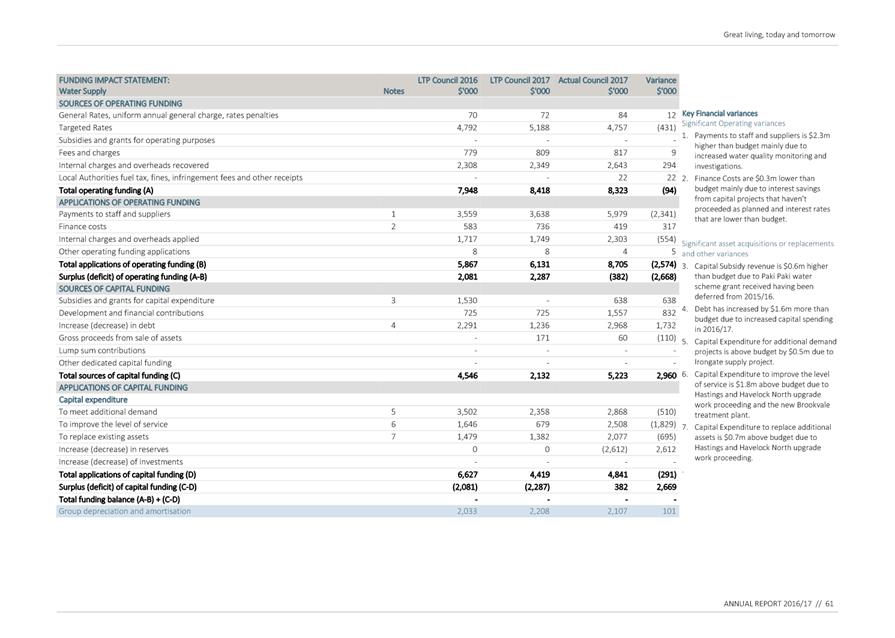Screen dimensions: 895x638
Task: Click the 8,323 total operating funding value
Action: pos(618,191)
